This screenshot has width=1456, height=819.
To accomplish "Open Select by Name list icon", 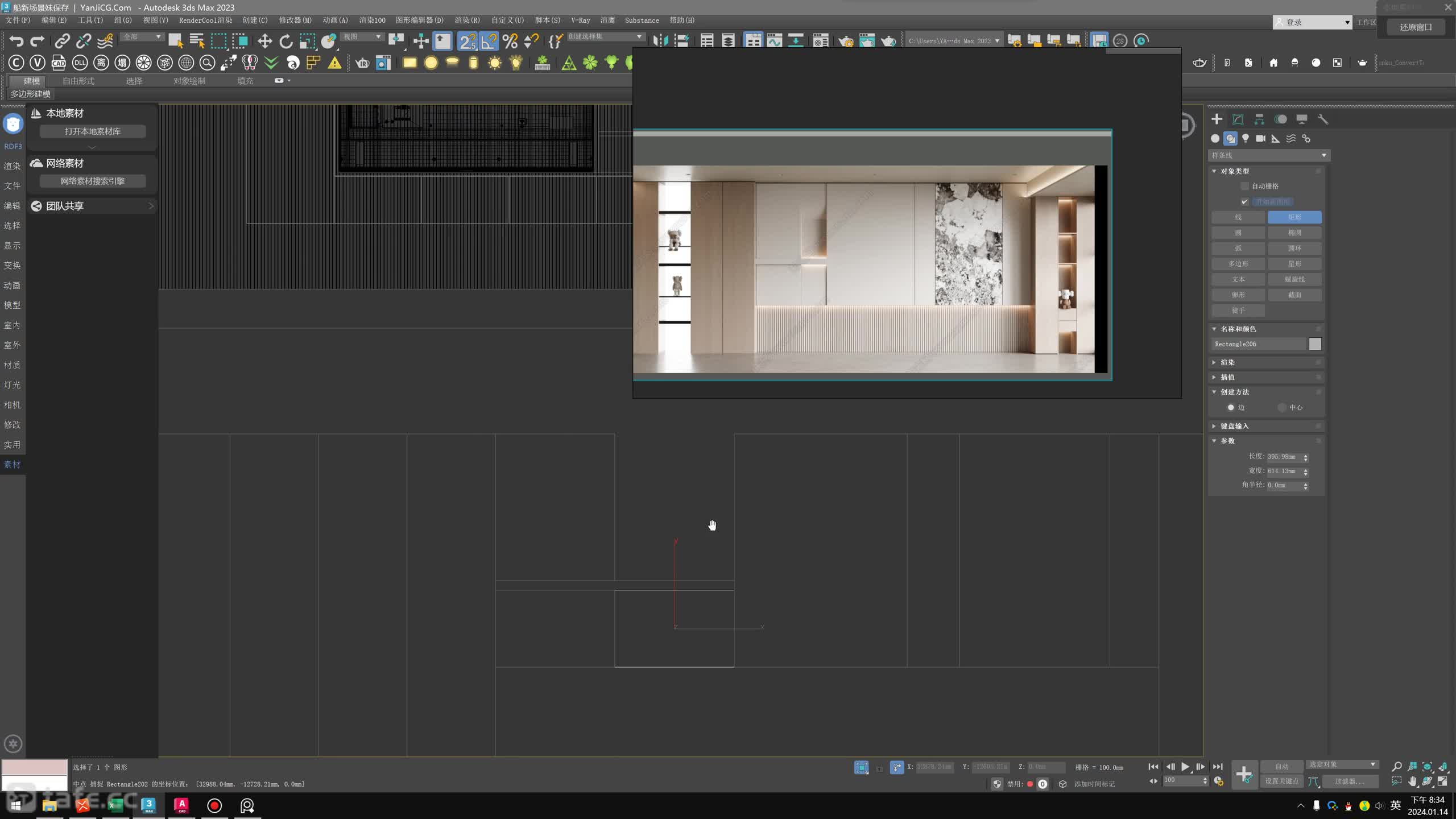I will pos(197,41).
